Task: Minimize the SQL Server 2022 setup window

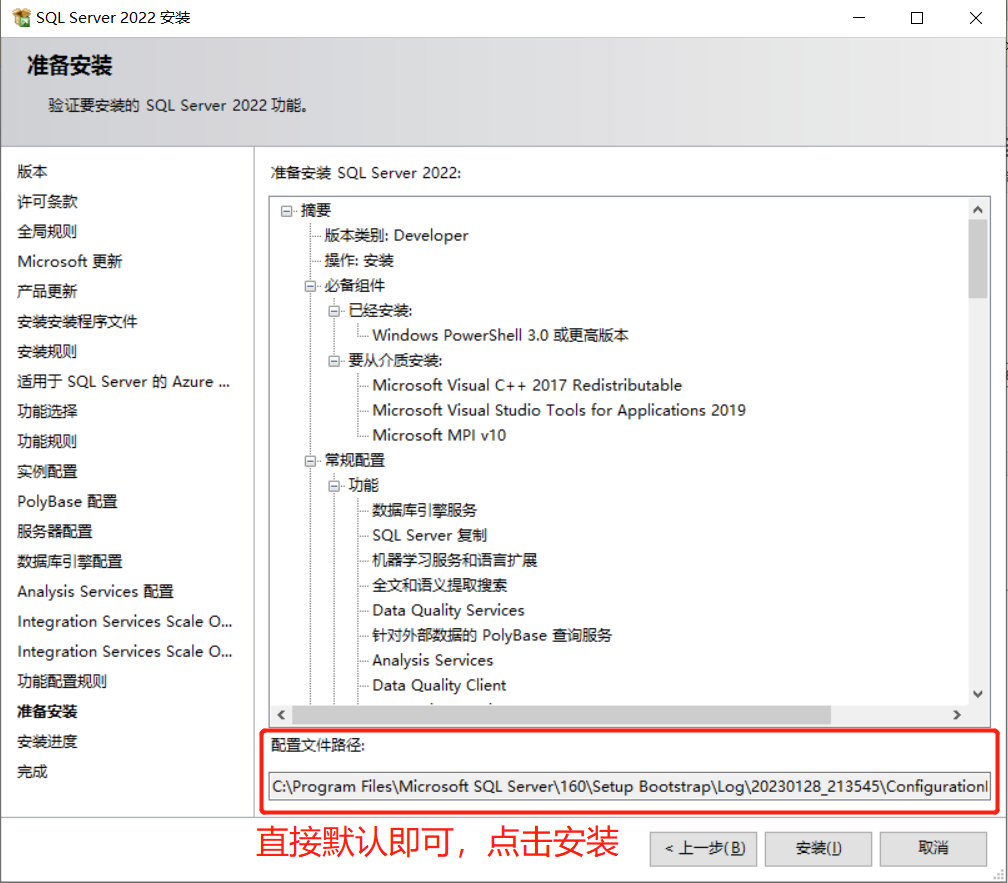Action: pyautogui.click(x=859, y=18)
